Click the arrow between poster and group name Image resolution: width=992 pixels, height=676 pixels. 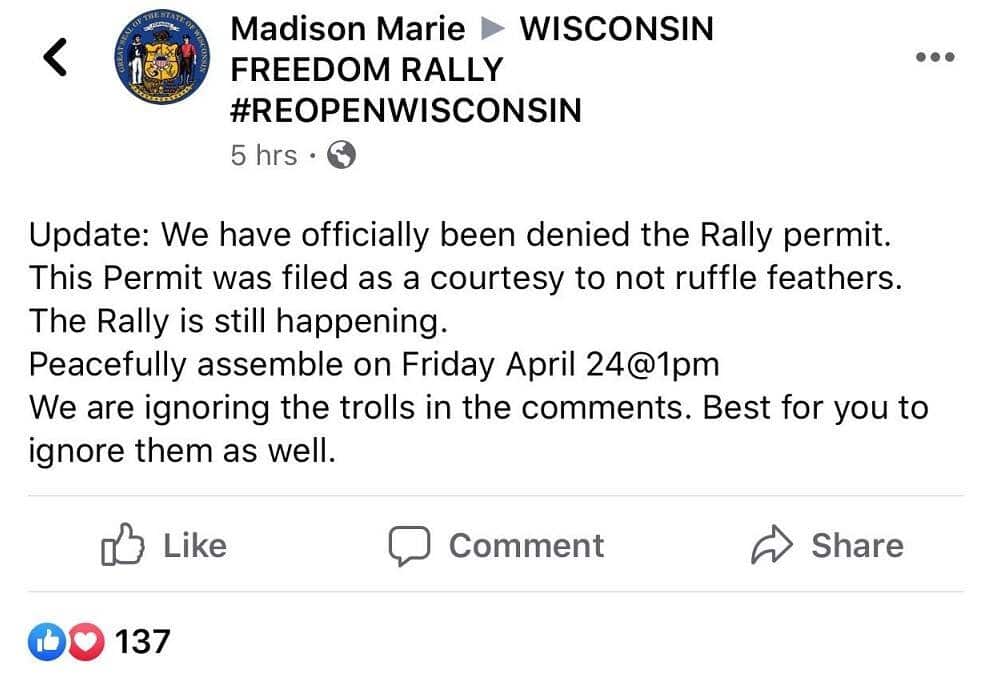(490, 29)
